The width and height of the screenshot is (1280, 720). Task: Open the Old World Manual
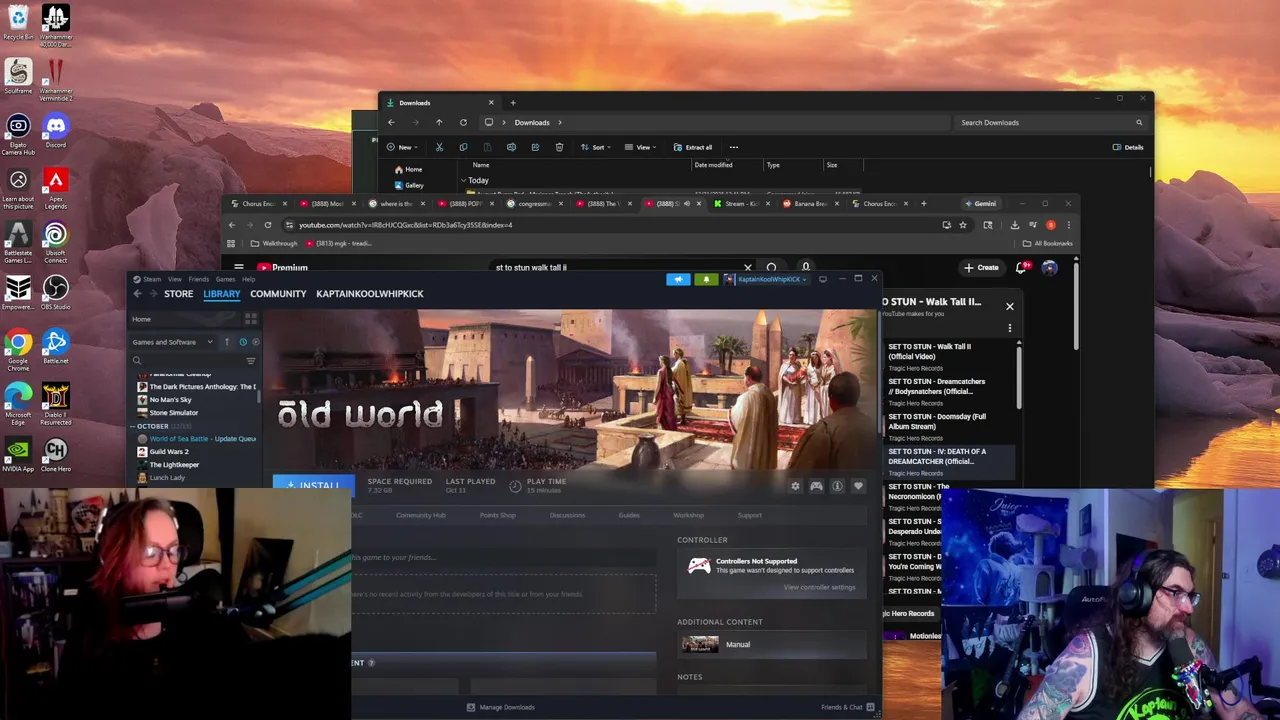pos(738,645)
